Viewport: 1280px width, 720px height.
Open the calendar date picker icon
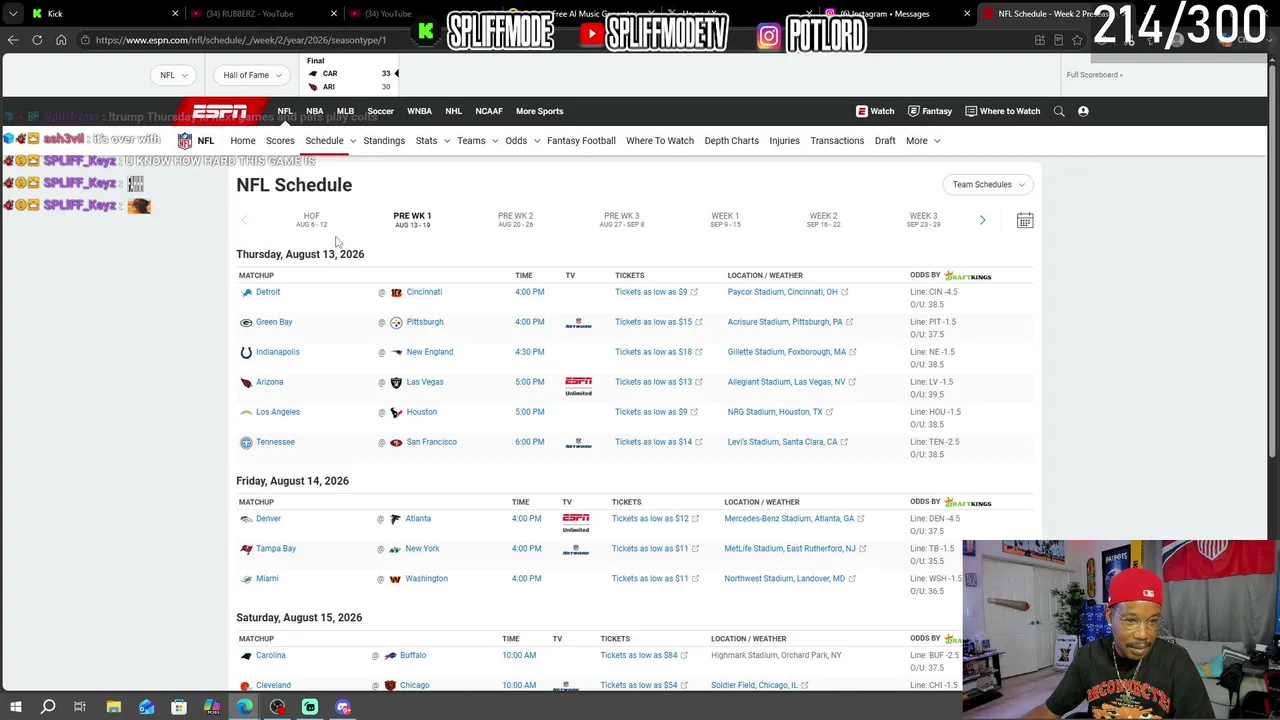coord(1025,220)
